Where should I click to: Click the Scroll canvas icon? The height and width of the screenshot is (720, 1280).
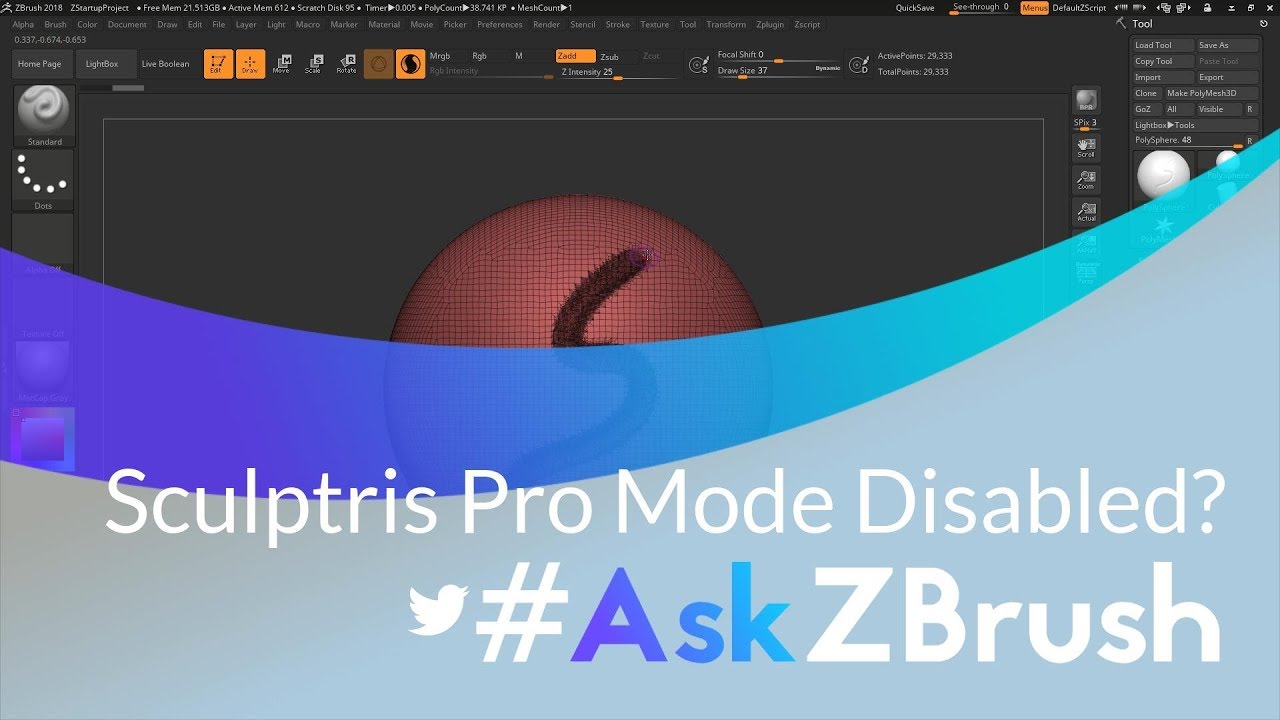pos(1086,148)
